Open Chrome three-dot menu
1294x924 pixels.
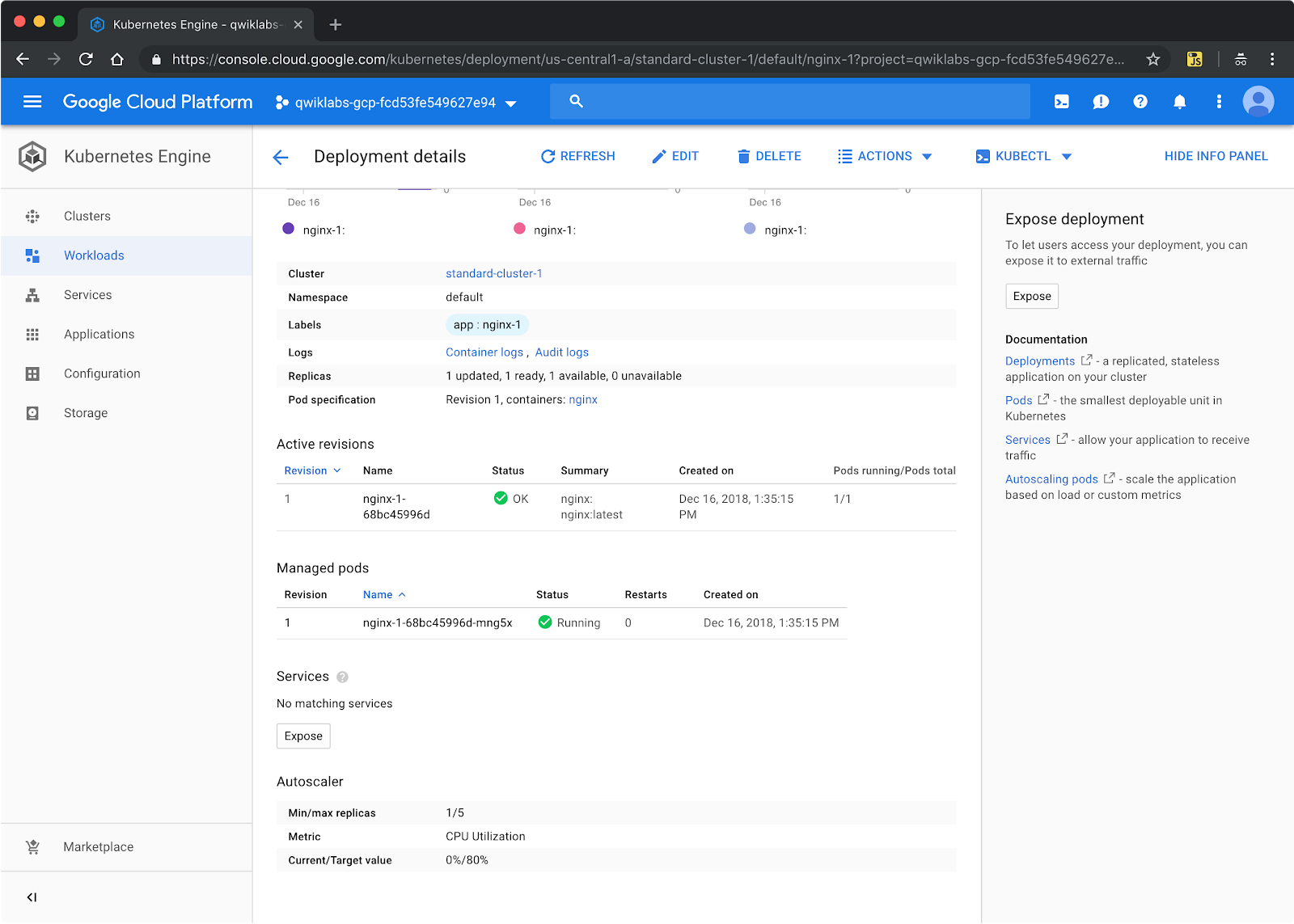1272,59
